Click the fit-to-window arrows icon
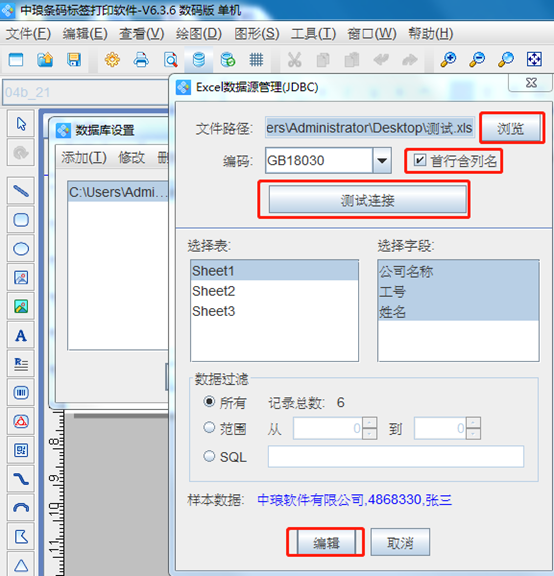Image resolution: width=554 pixels, height=576 pixels. (x=534, y=60)
